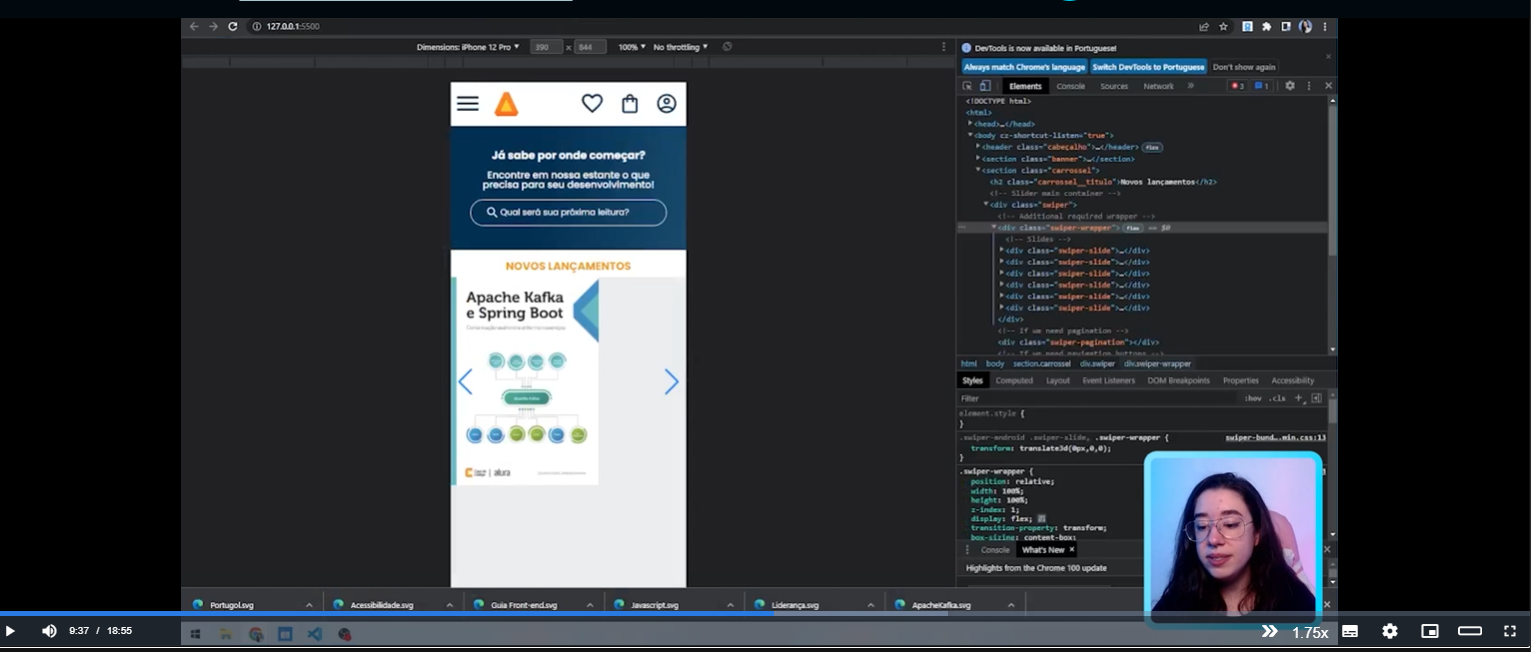The height and width of the screenshot is (652, 1531).
Task: Play the video
Action: tap(10, 631)
